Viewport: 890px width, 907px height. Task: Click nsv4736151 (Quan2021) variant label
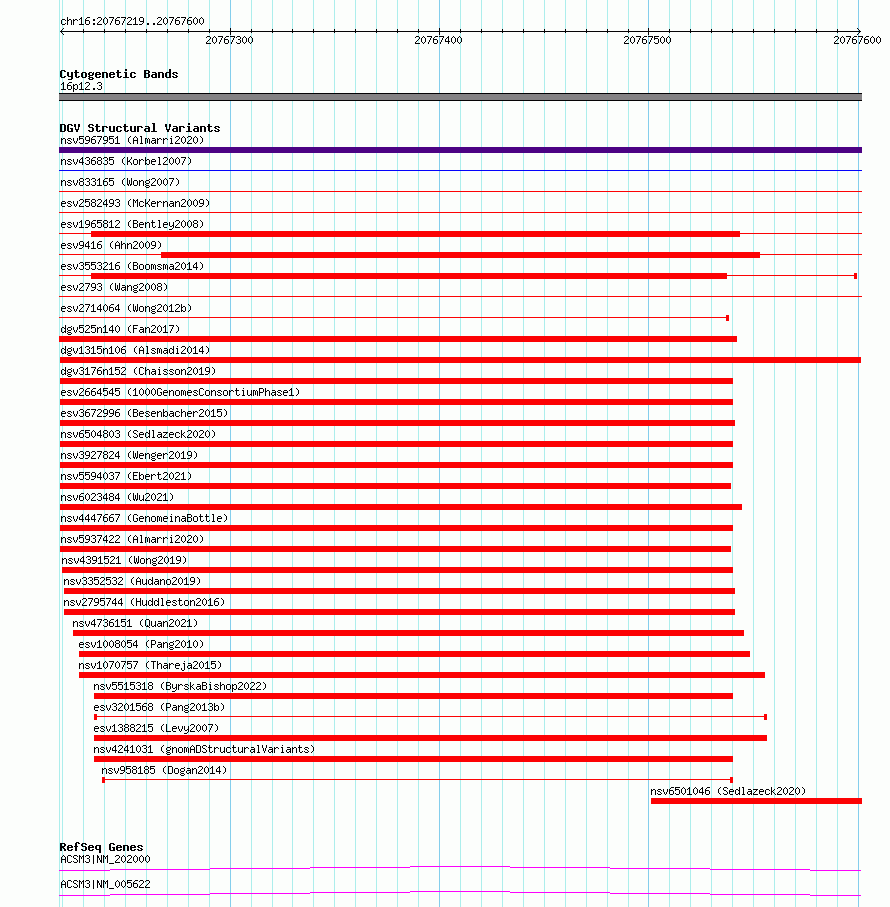135,624
